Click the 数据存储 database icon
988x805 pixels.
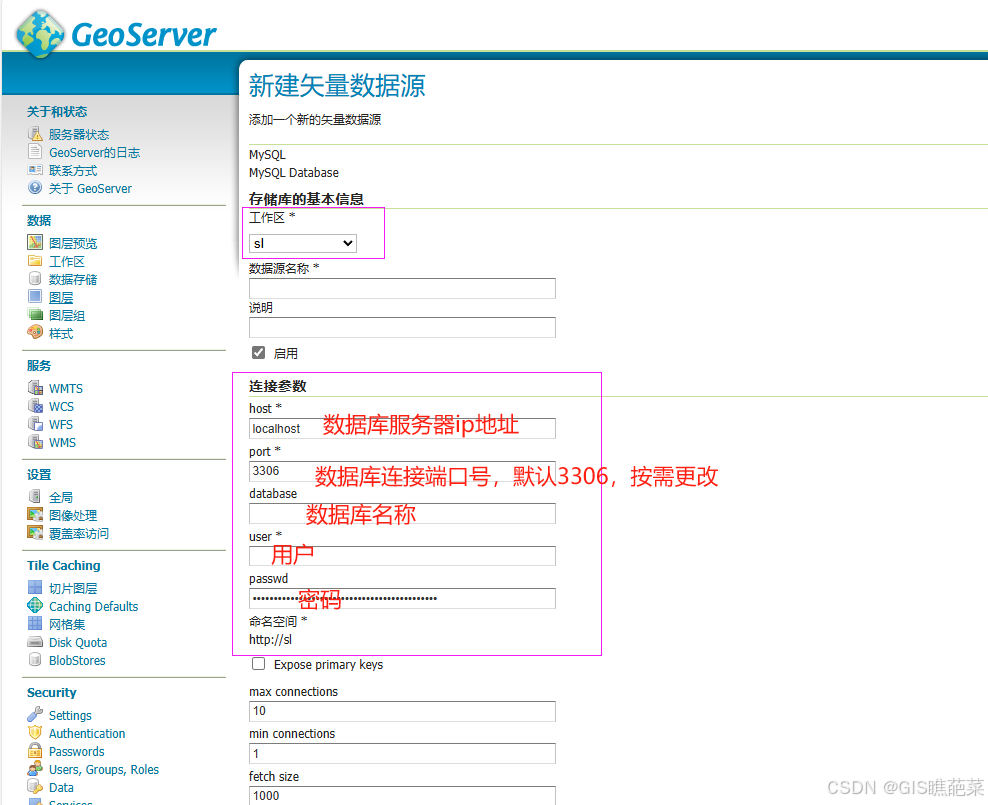point(35,278)
